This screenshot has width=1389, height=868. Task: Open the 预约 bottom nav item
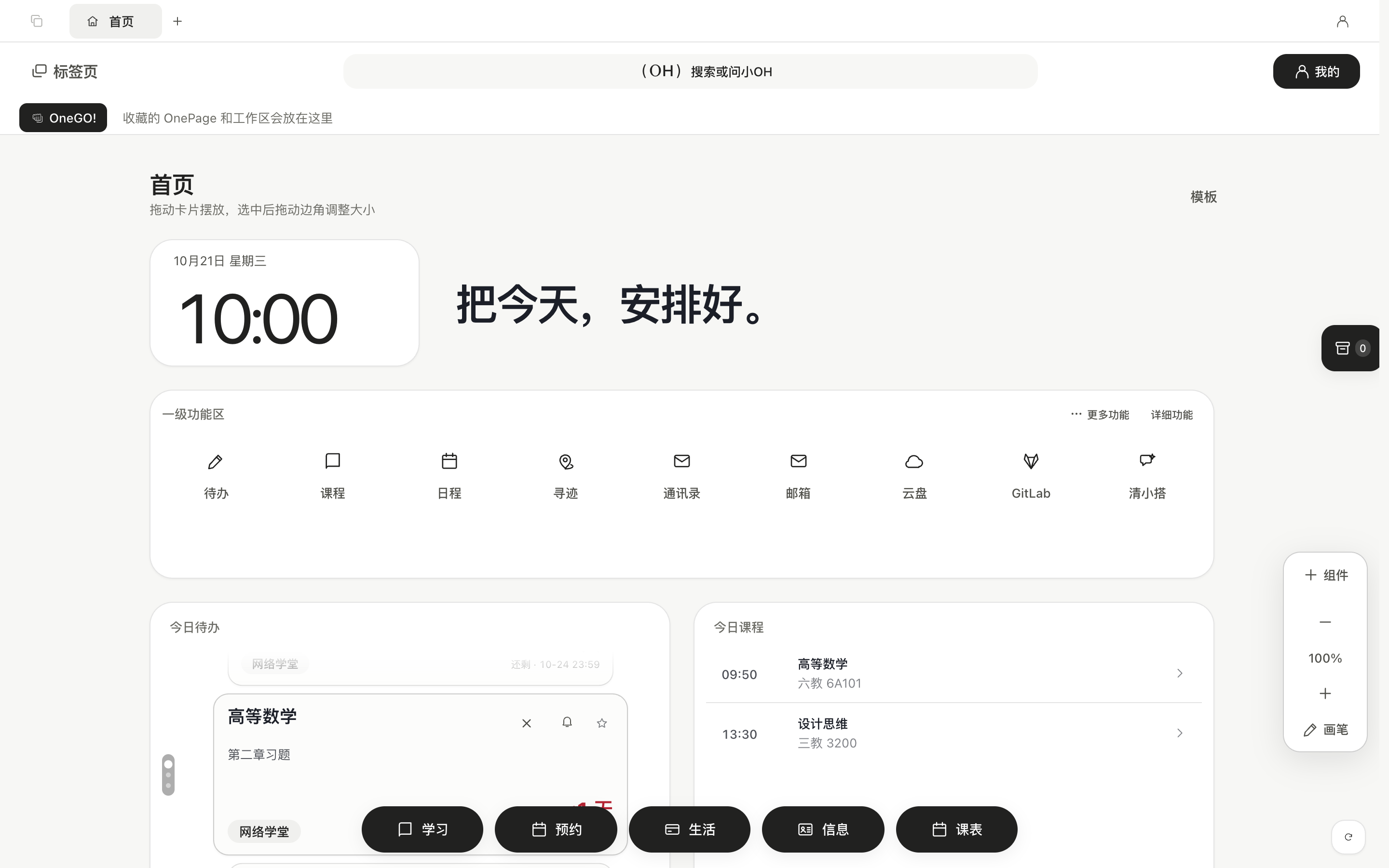556,829
